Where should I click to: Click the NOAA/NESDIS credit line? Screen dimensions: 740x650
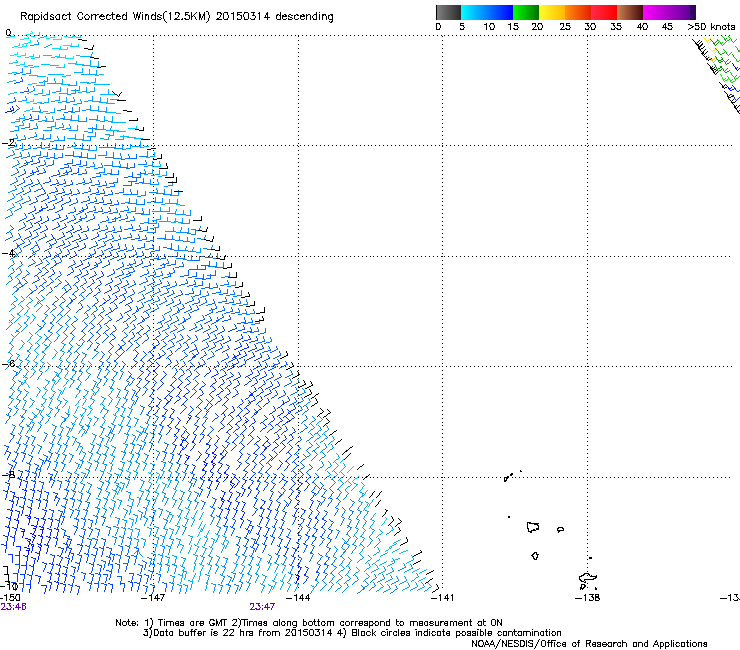pos(589,643)
